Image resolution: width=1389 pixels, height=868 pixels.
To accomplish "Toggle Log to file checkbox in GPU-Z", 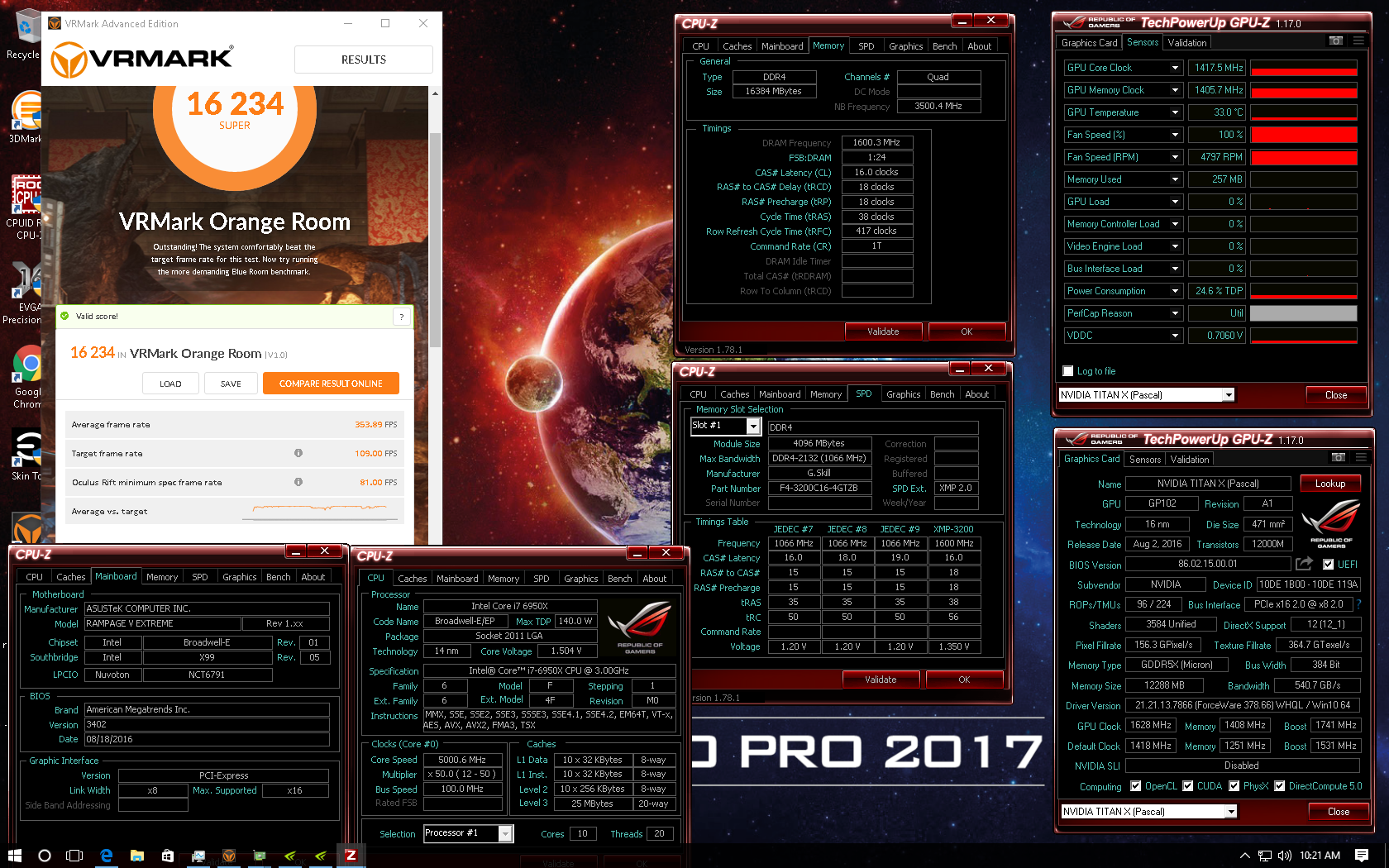I will point(1068,371).
